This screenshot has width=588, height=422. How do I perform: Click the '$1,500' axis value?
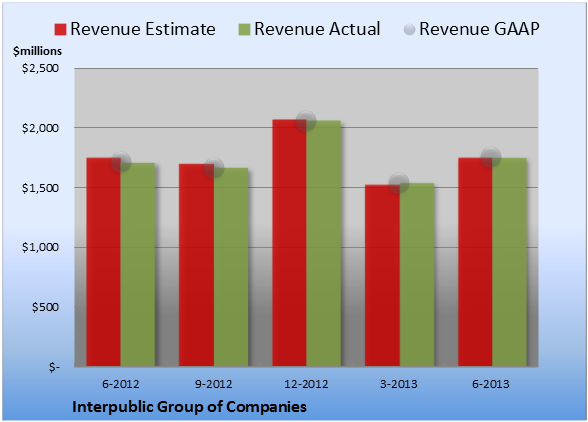tap(40, 188)
